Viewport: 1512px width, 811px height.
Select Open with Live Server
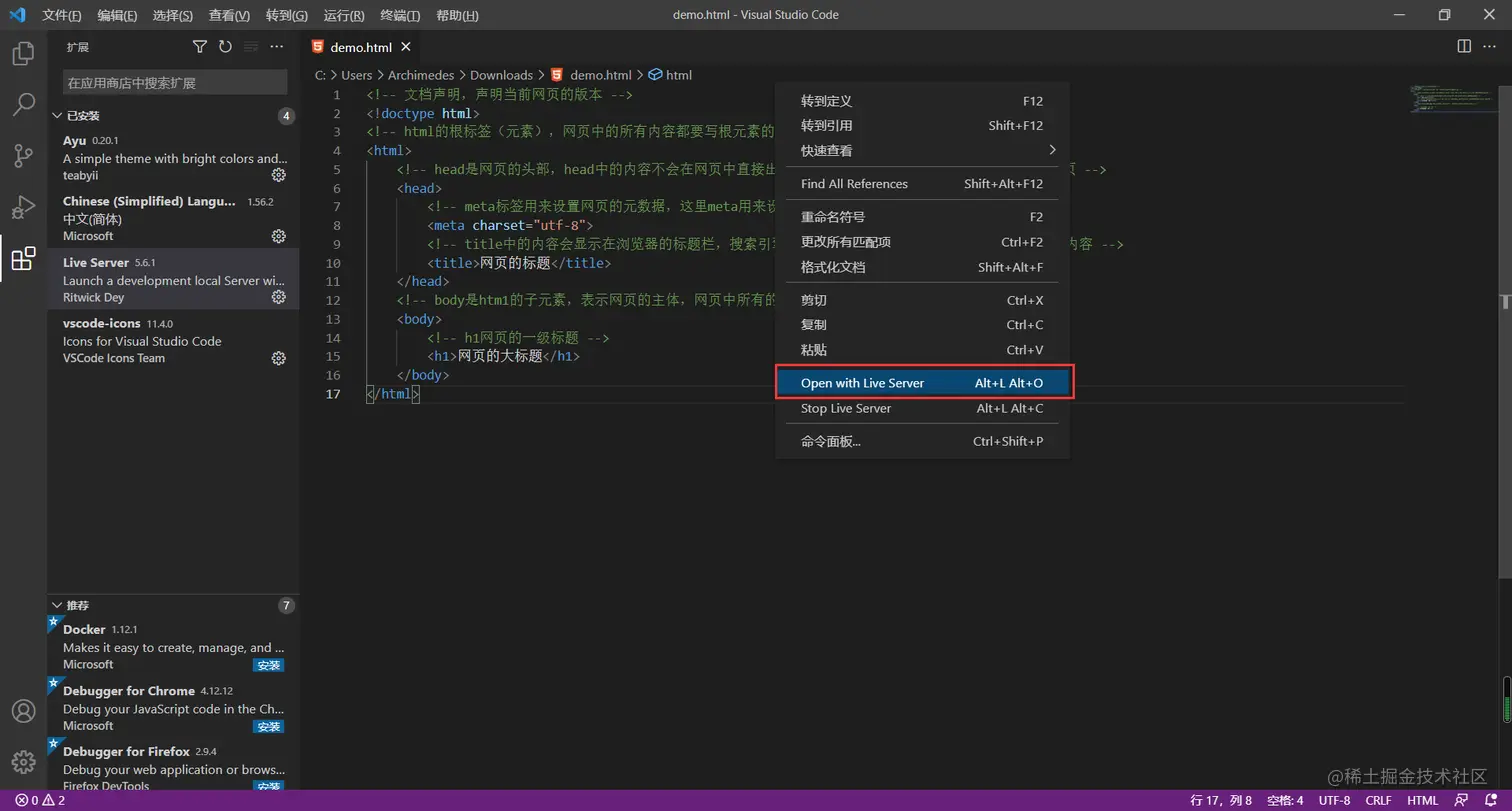922,383
